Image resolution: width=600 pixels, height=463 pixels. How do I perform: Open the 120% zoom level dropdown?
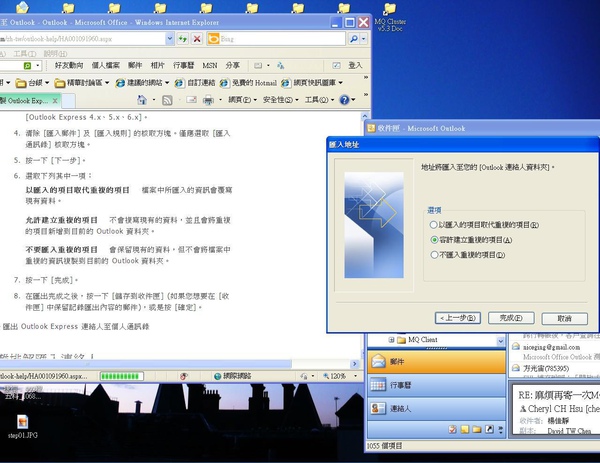tap(355, 376)
